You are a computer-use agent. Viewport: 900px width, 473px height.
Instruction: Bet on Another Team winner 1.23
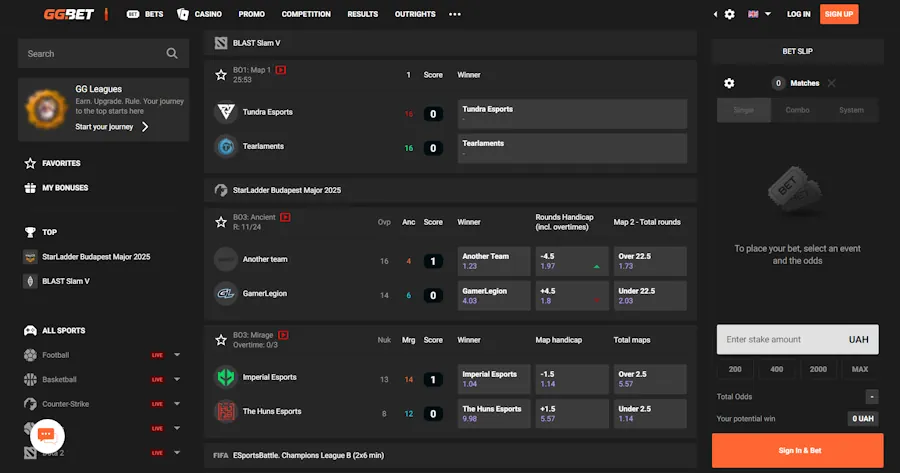click(x=494, y=261)
